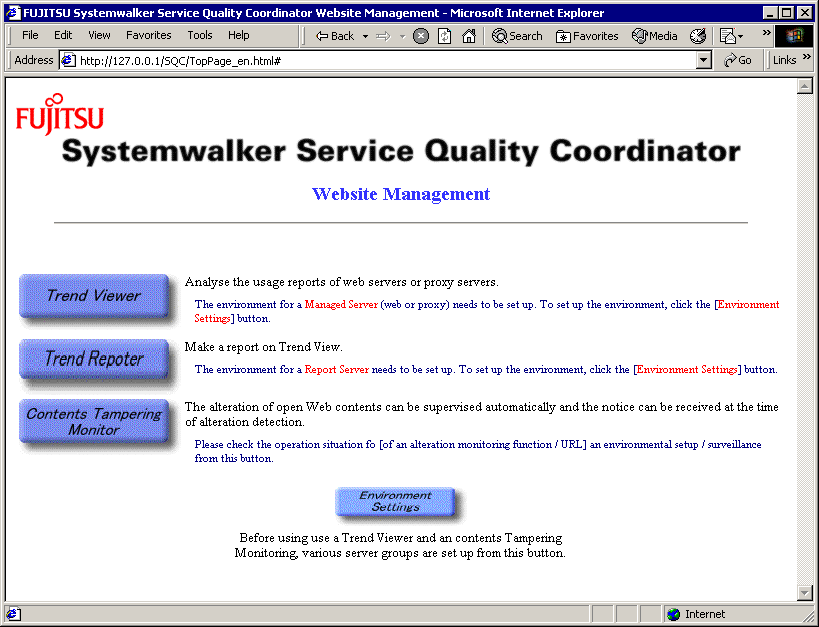Screen dimensions: 819x627
Task: Open the Edit menu
Action: pos(63,35)
